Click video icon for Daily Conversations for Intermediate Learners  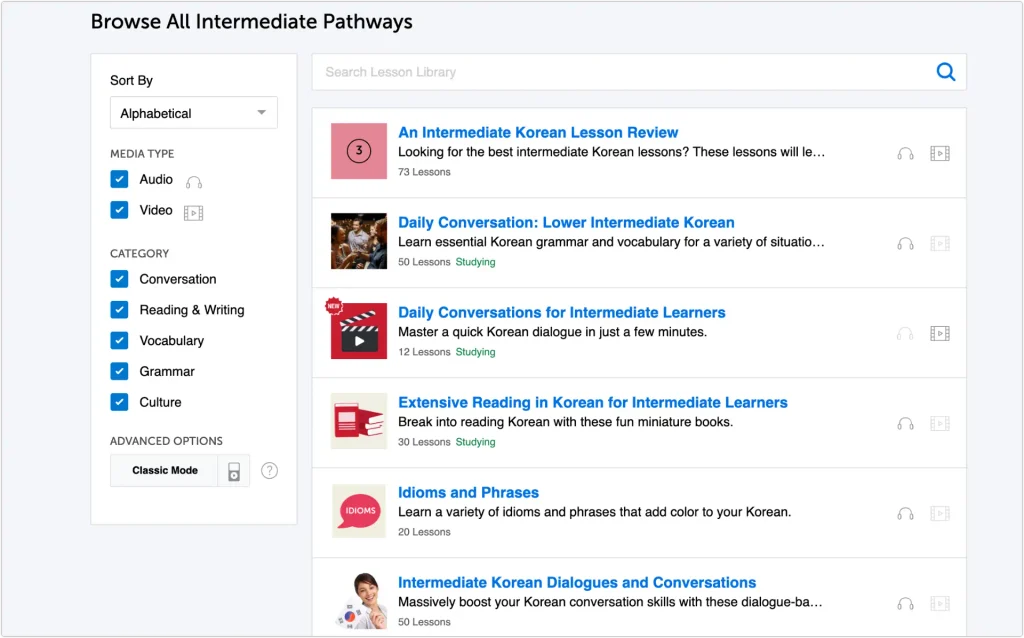coord(940,334)
